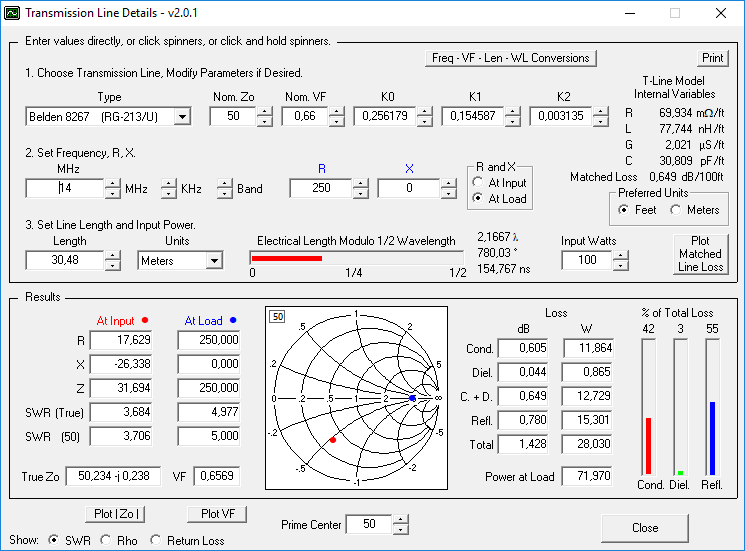Step KHz frequency up with spinner
Image resolution: width=745 pixels, height=551 pixels.
169,184
